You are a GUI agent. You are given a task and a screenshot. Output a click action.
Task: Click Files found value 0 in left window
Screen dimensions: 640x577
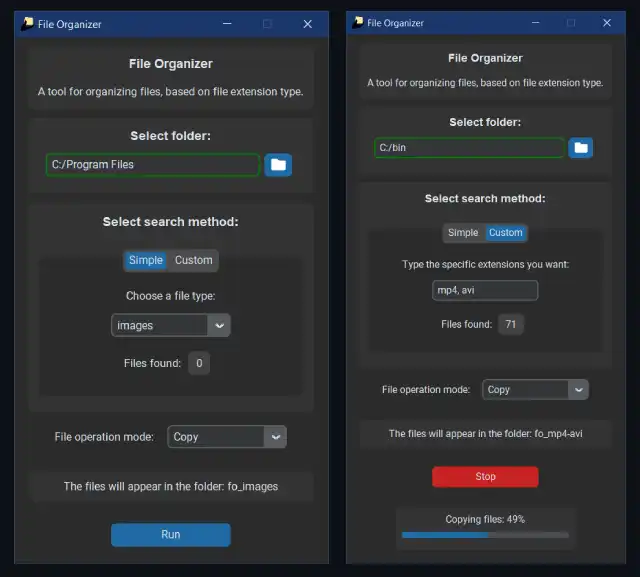[199, 363]
